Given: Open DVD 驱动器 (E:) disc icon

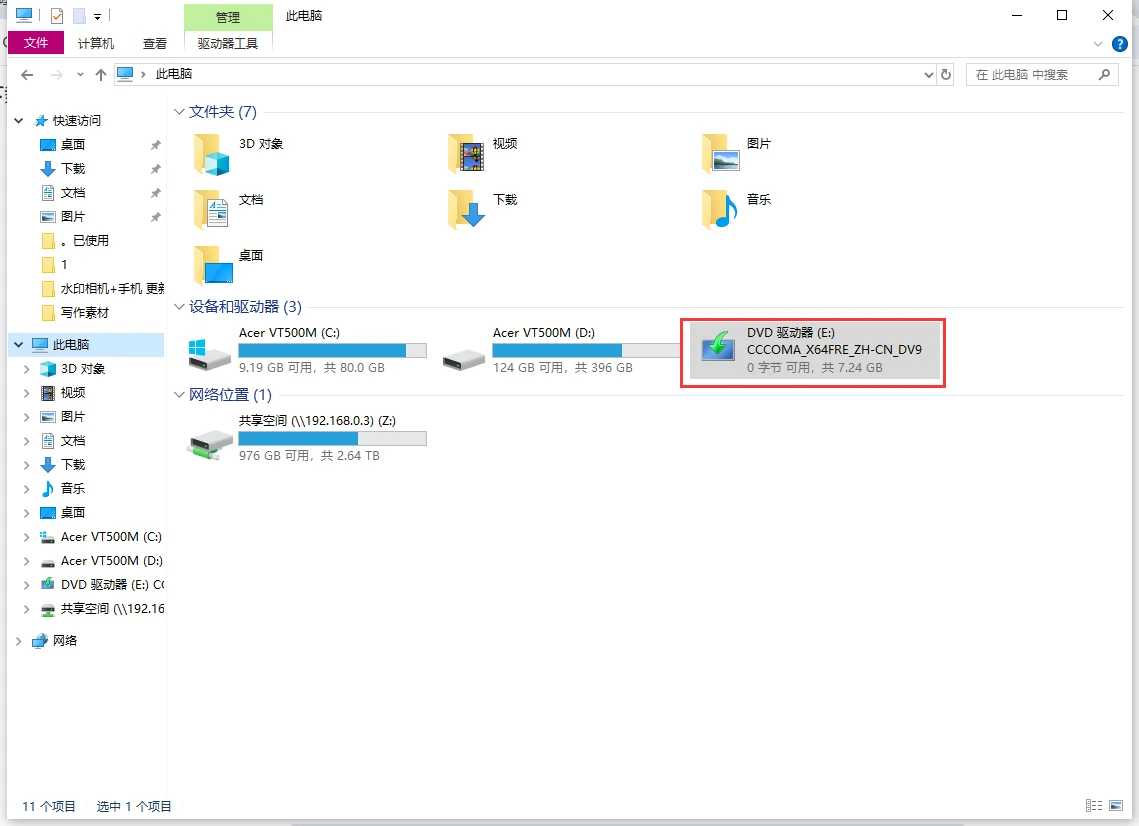Looking at the screenshot, I should (x=718, y=352).
